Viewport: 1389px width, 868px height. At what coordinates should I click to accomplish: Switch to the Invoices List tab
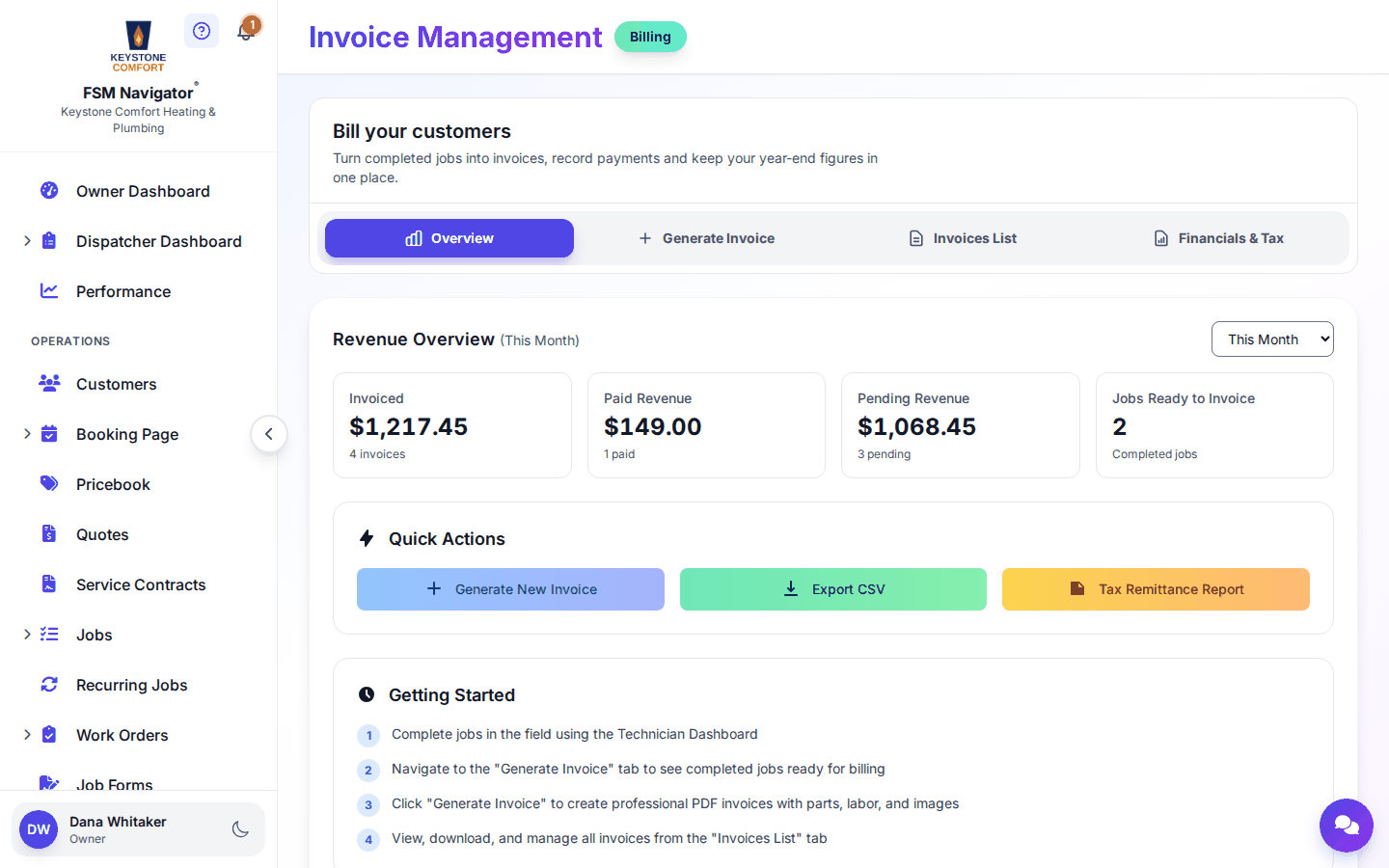click(963, 238)
